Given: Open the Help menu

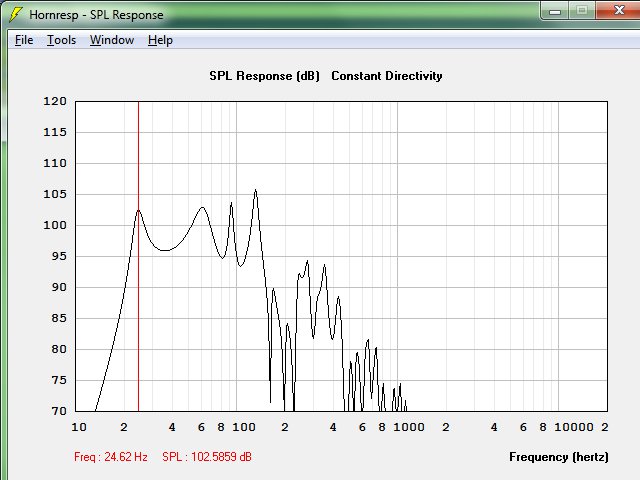Looking at the screenshot, I should tap(160, 40).
